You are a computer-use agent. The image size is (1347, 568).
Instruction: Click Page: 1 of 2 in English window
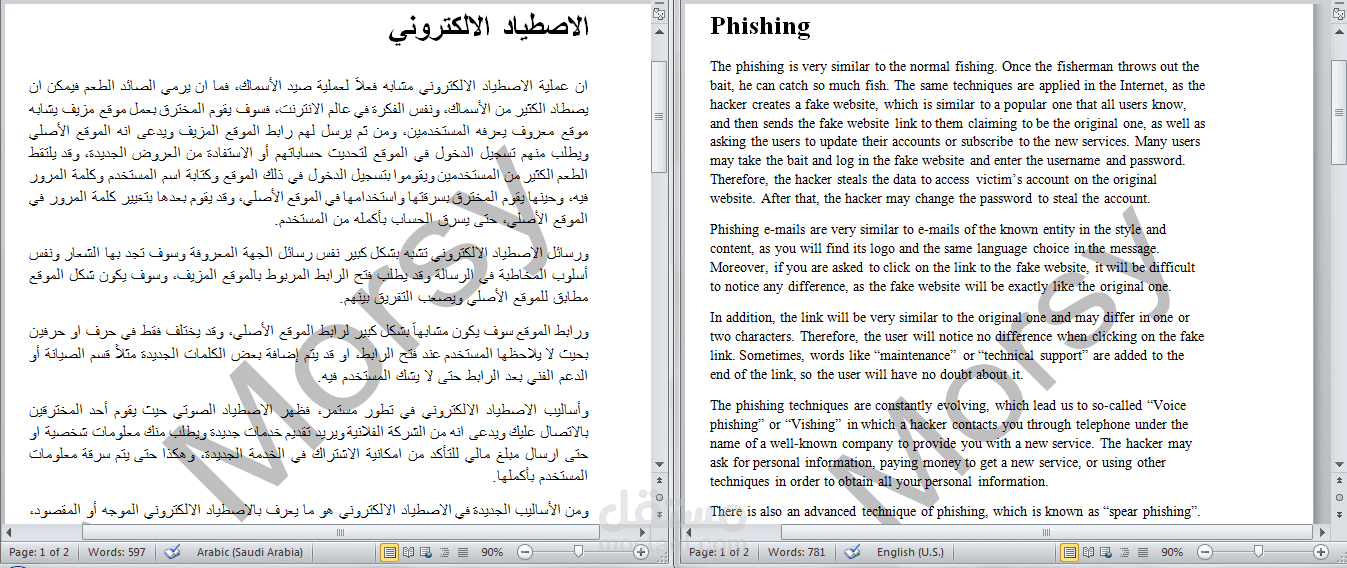(719, 552)
